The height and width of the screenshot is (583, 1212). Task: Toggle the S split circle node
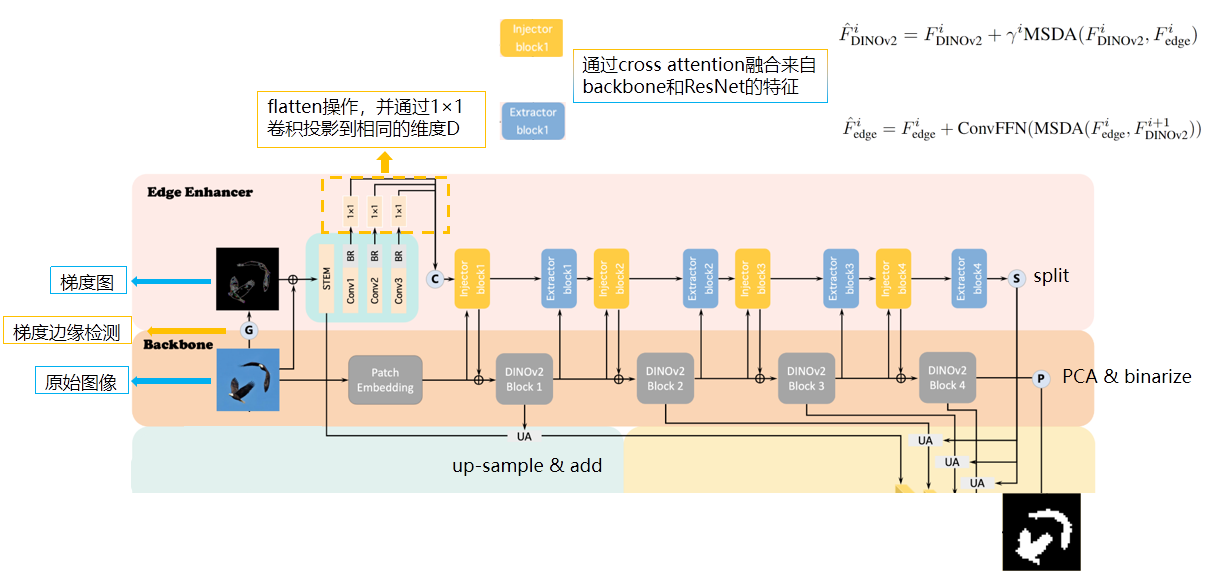coord(1017,277)
